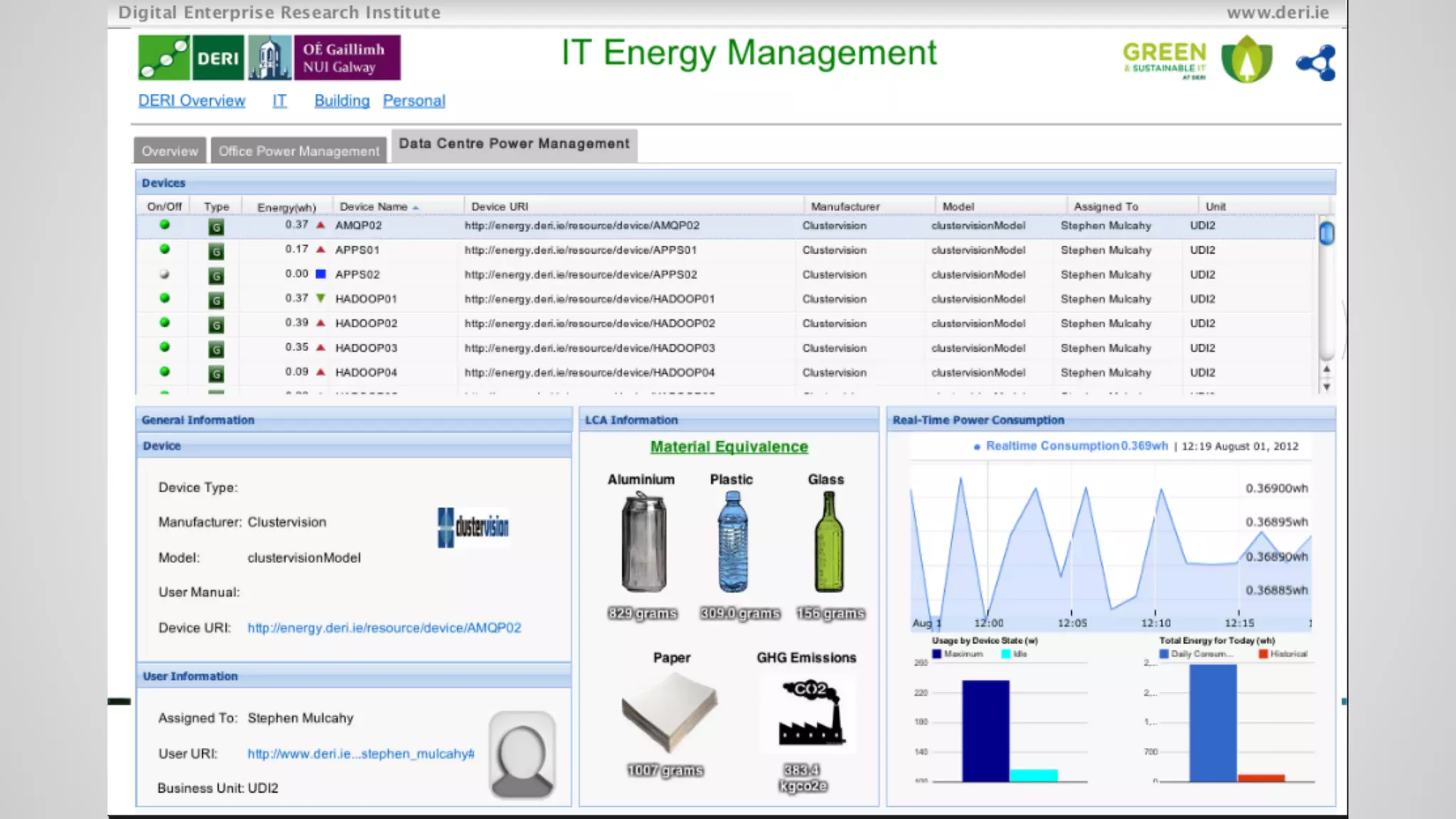Image resolution: width=1456 pixels, height=819 pixels.
Task: Toggle the green on/off light for HADOOP01
Action: 165,299
